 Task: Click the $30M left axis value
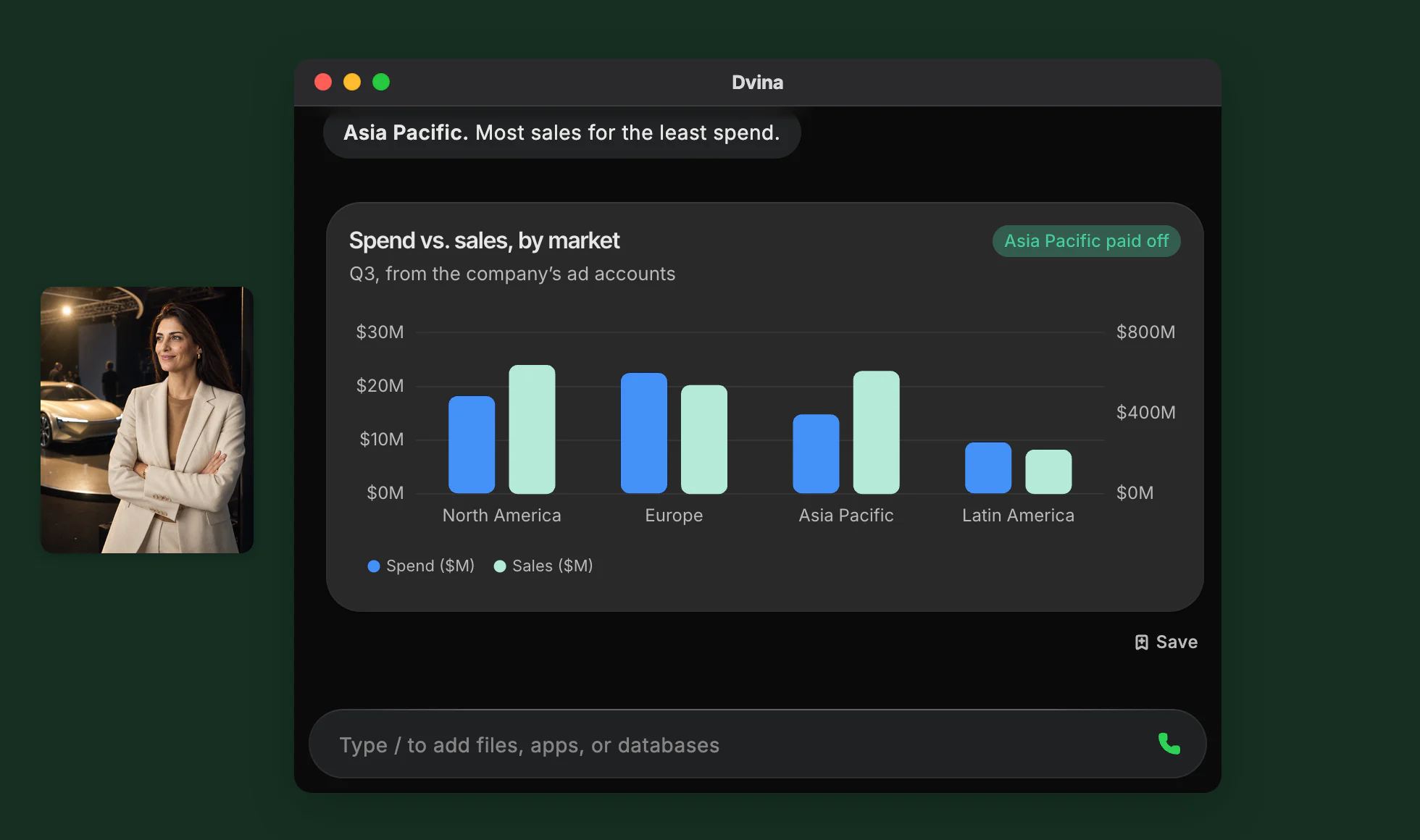click(x=380, y=332)
